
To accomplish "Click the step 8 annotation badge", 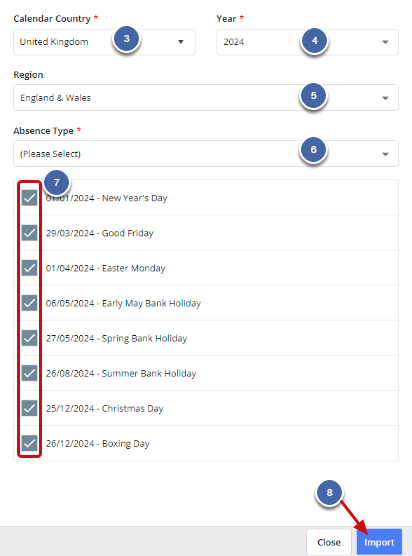I will coord(329,493).
